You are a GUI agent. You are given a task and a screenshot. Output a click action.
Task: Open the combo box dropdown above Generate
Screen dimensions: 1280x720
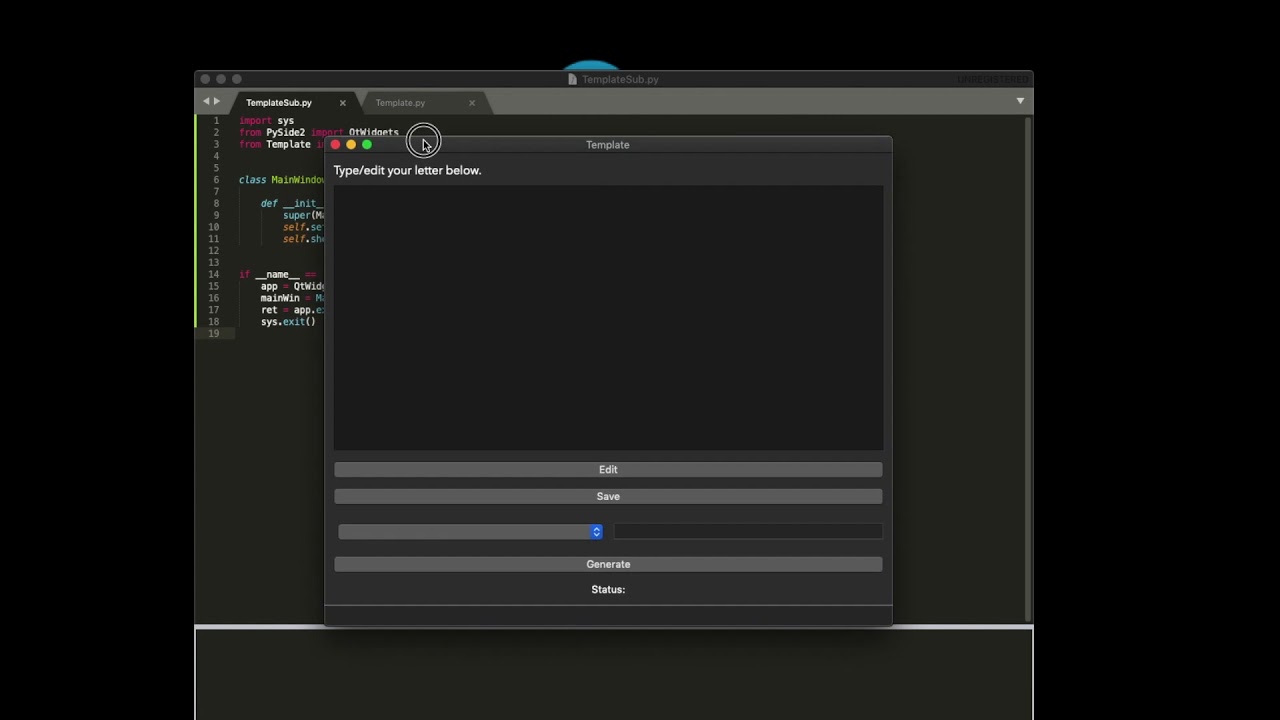pos(470,532)
